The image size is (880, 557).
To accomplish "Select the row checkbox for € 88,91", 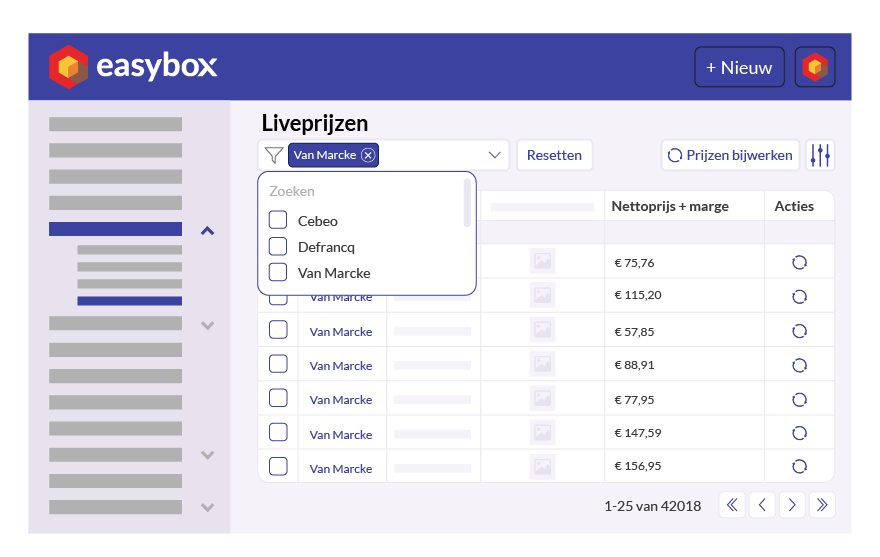I will click(278, 364).
